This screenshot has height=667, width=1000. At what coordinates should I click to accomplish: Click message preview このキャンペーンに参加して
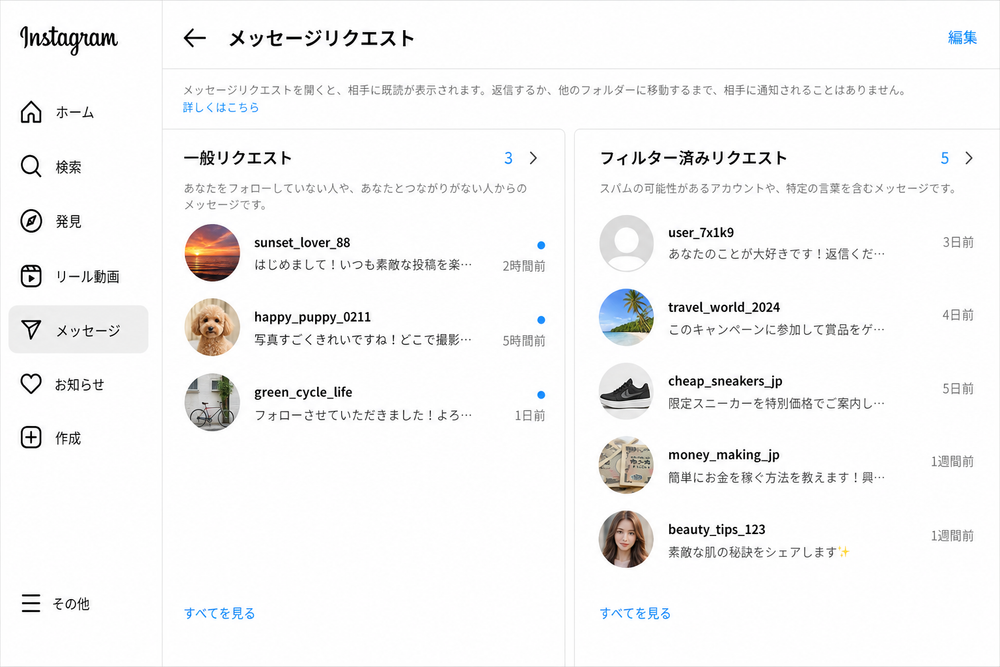[x=776, y=329]
